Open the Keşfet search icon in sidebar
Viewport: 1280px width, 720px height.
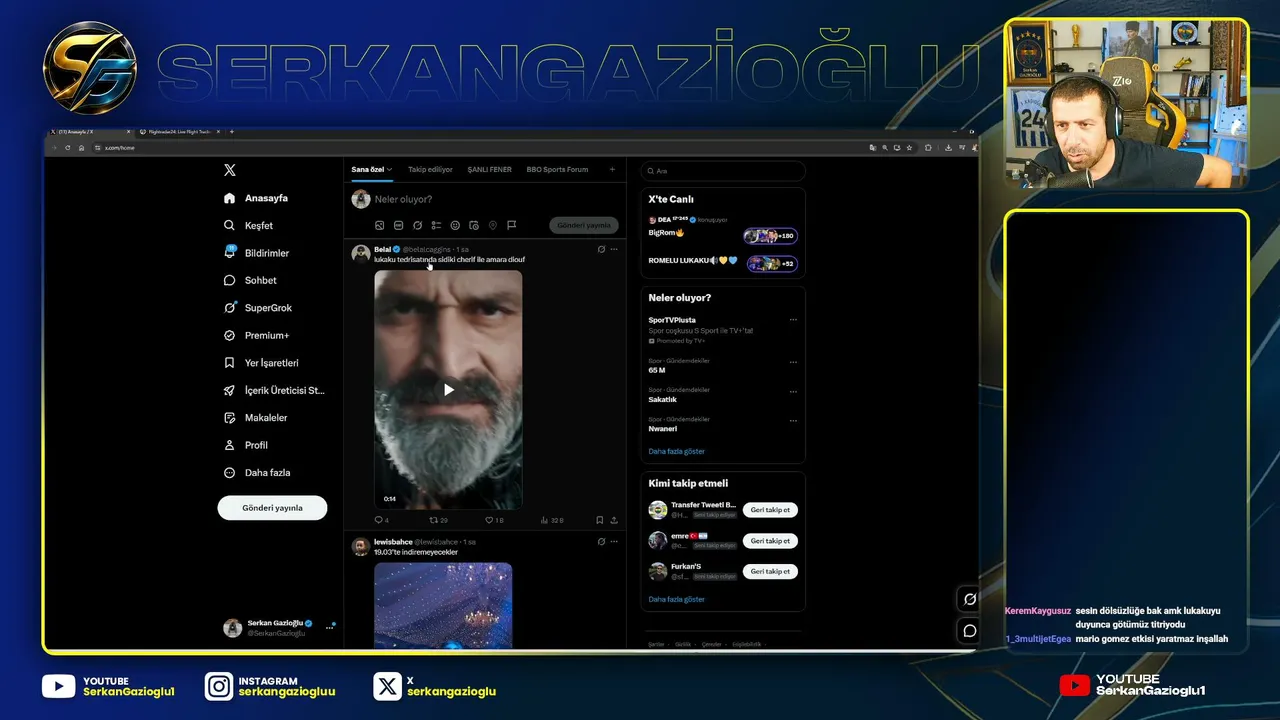click(x=230, y=226)
